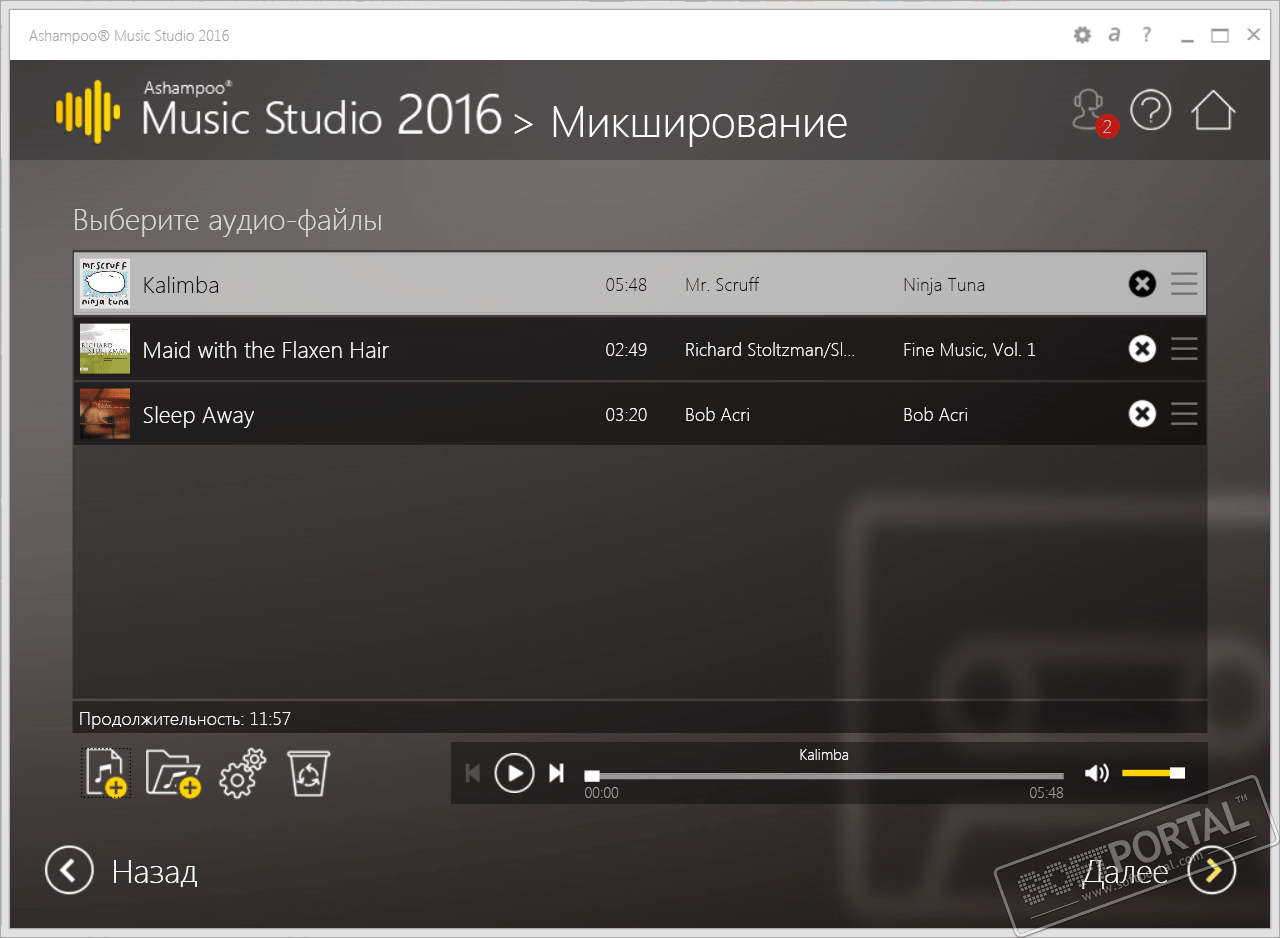Play the selected track
The width and height of the screenshot is (1280, 938).
[515, 773]
